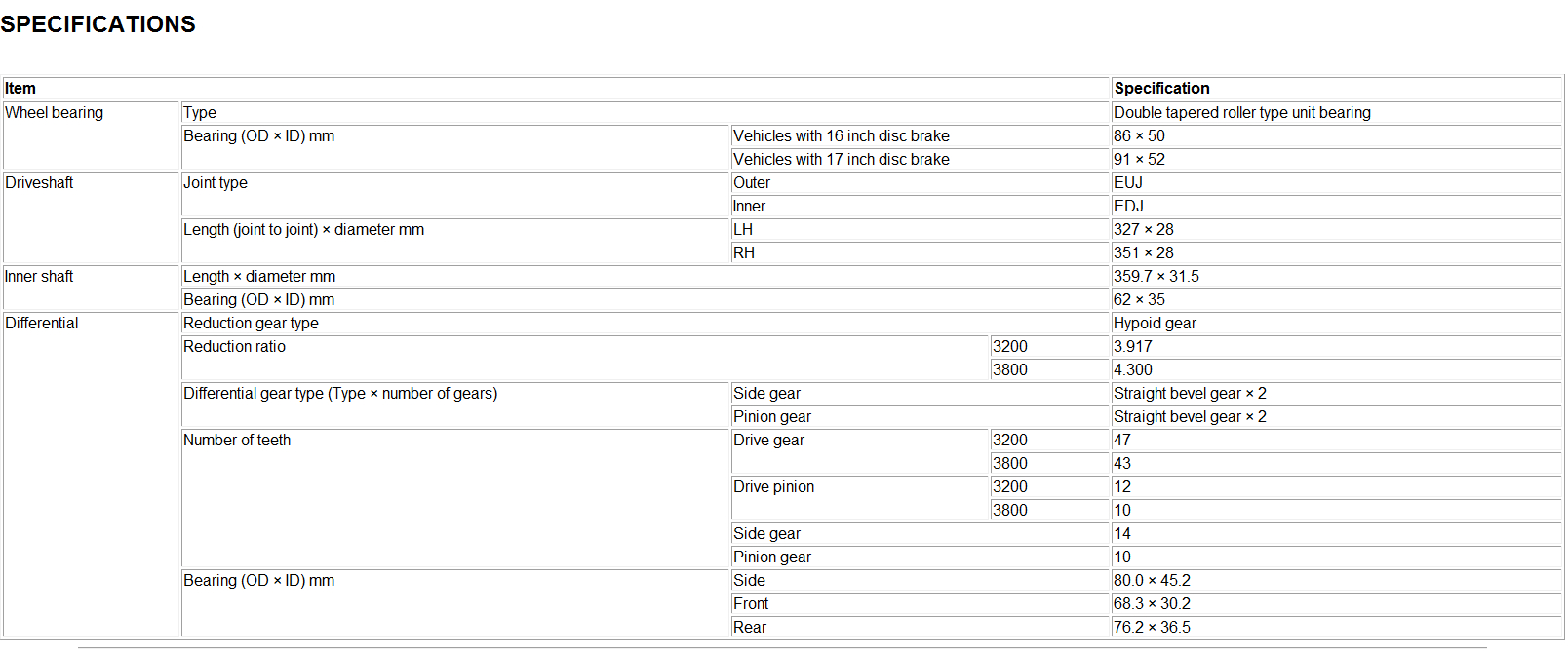This screenshot has height=653, width=1568.
Task: Click the 91 × 52 bearing value
Action: click(x=1139, y=160)
